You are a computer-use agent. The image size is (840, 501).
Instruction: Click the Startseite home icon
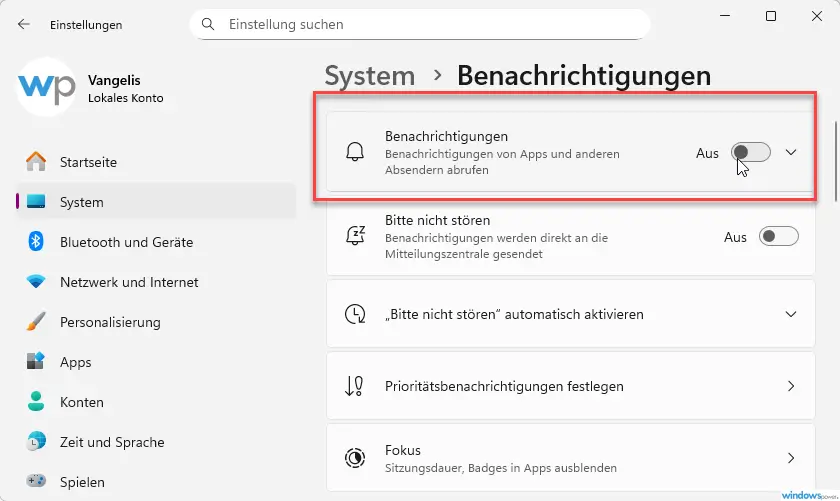coord(36,162)
